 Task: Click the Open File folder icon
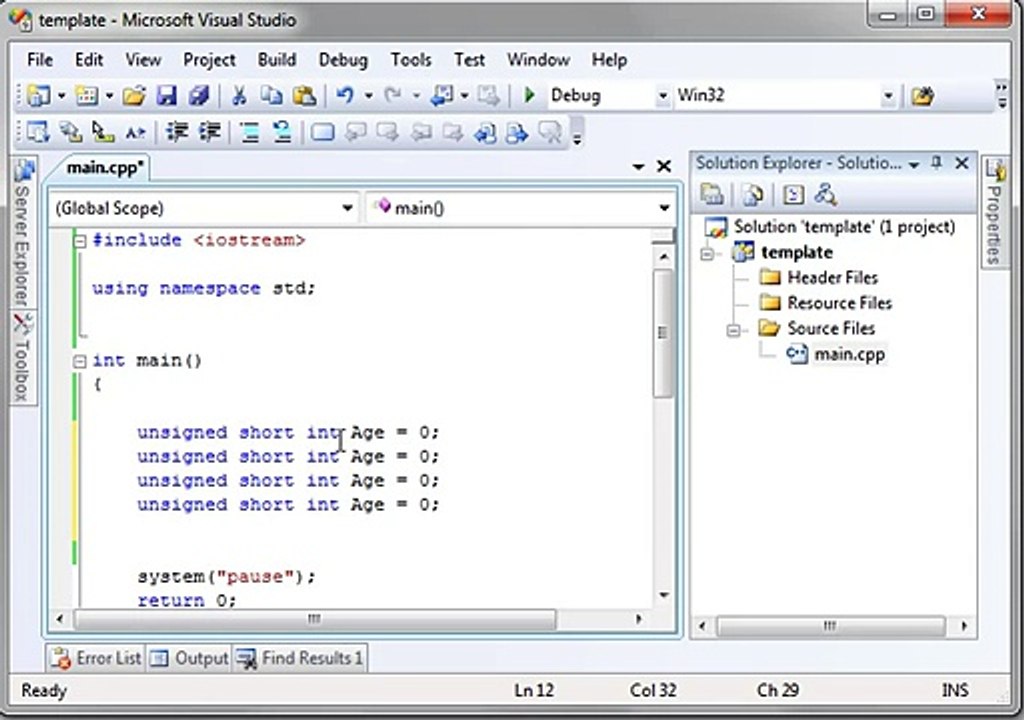[x=134, y=96]
